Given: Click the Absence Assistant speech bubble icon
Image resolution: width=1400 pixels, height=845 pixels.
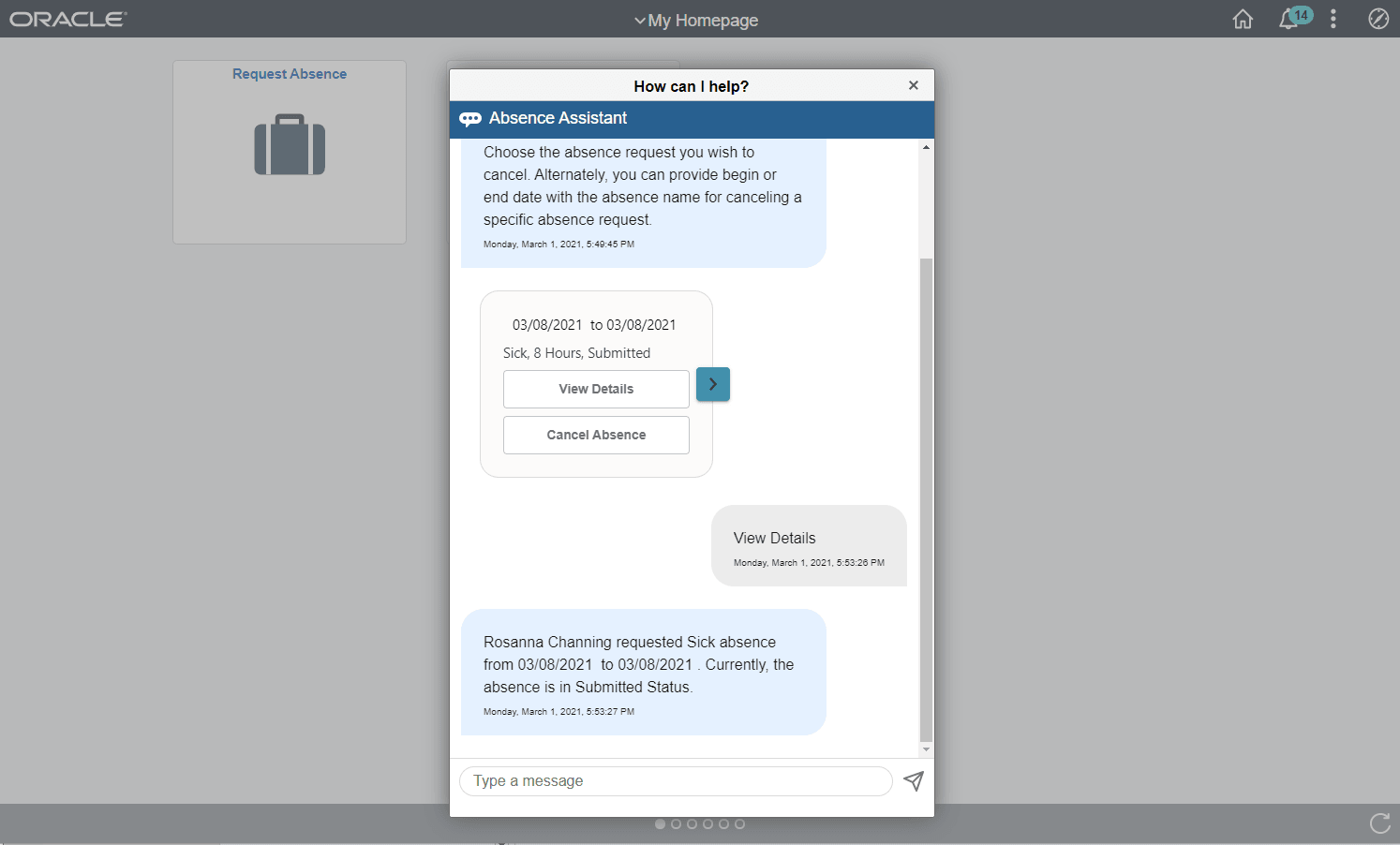Looking at the screenshot, I should pos(470,118).
